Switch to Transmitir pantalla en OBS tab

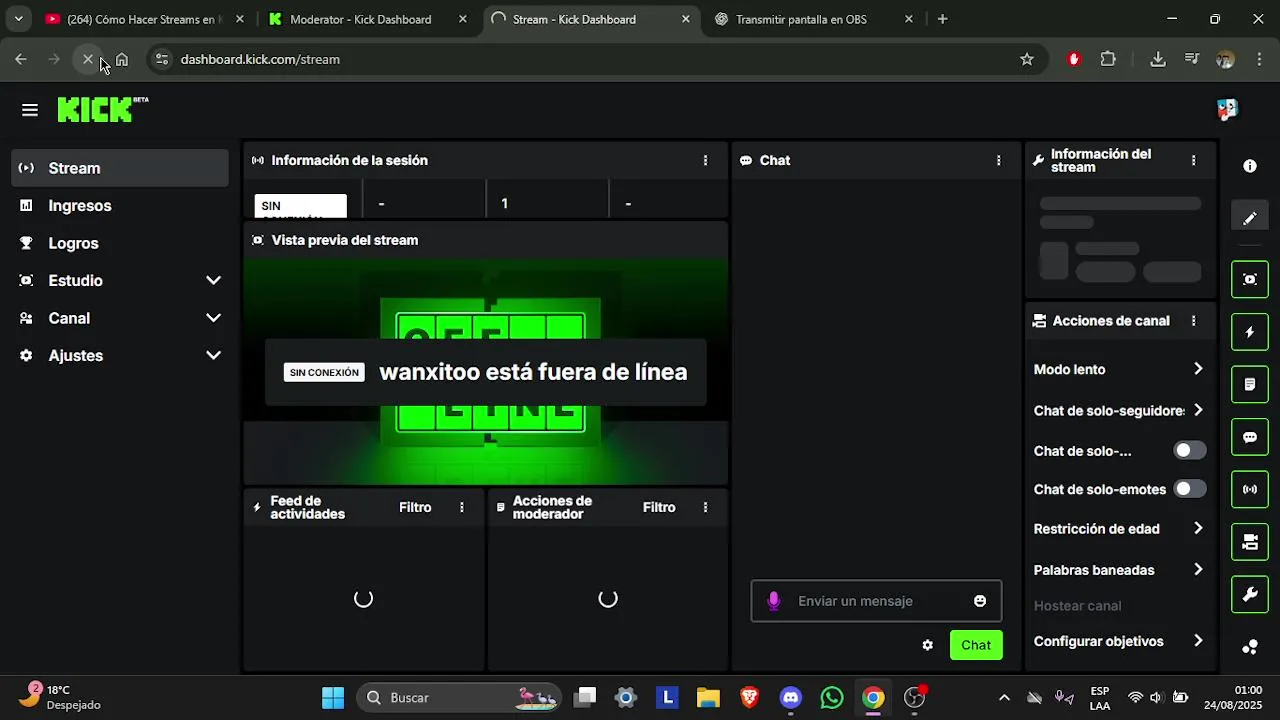pos(815,19)
